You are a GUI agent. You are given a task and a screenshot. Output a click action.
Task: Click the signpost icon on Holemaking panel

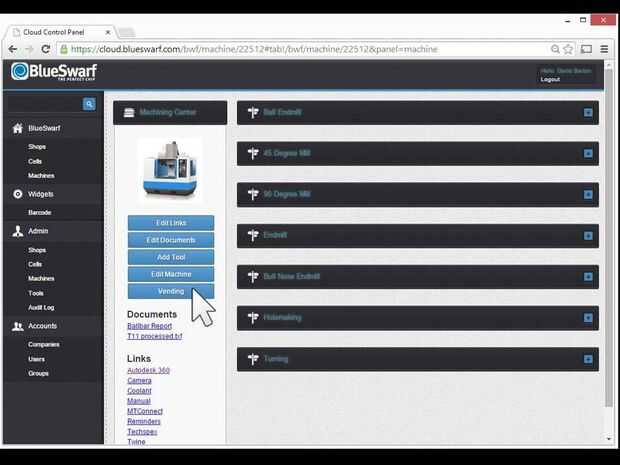click(253, 318)
